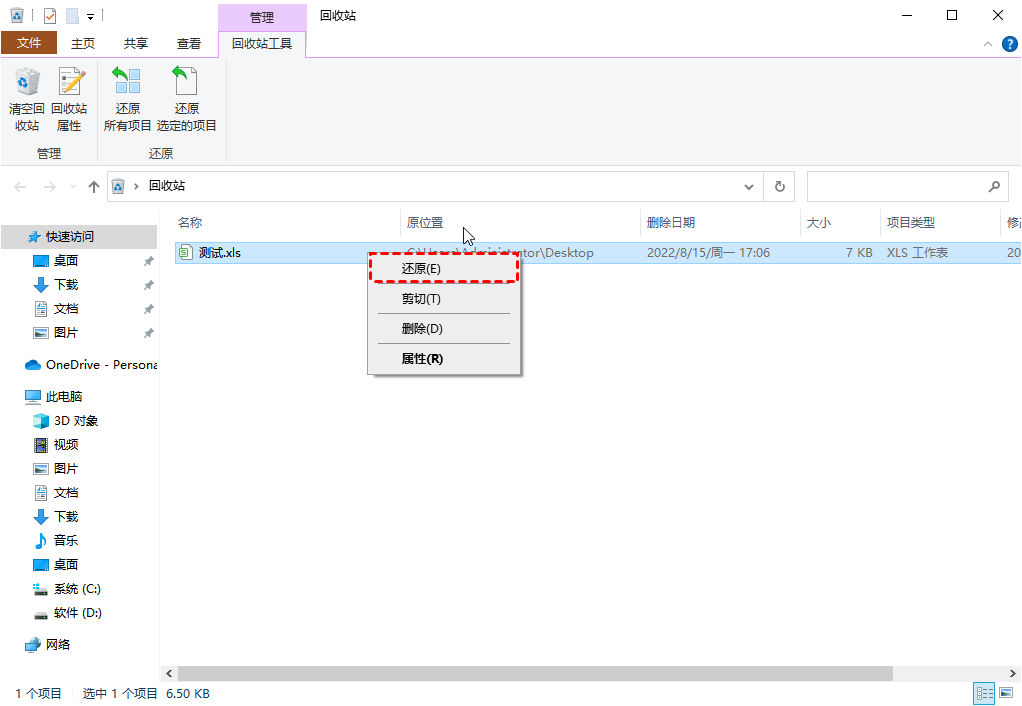The width and height of the screenshot is (1022, 706).
Task: Click the scroll right arrow
Action: click(x=1013, y=673)
